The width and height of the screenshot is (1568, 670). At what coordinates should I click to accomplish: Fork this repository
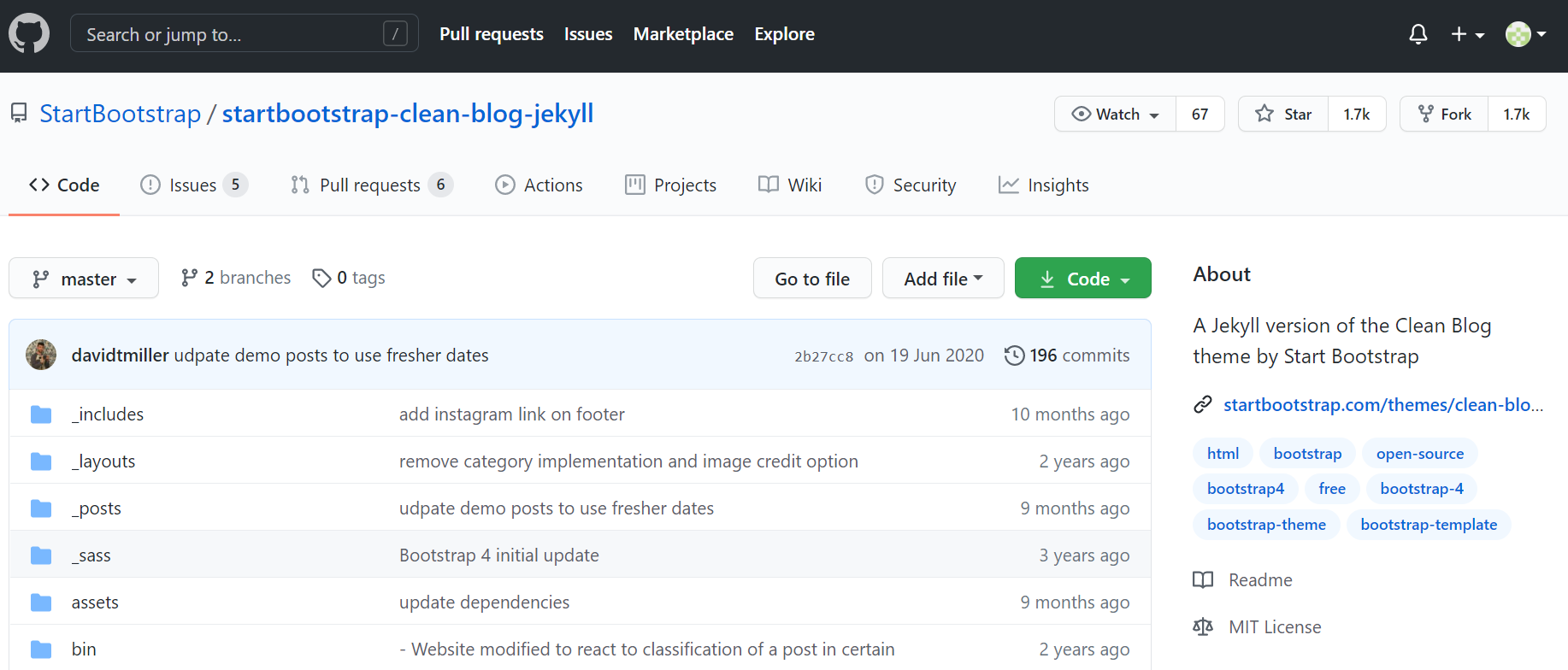1444,114
